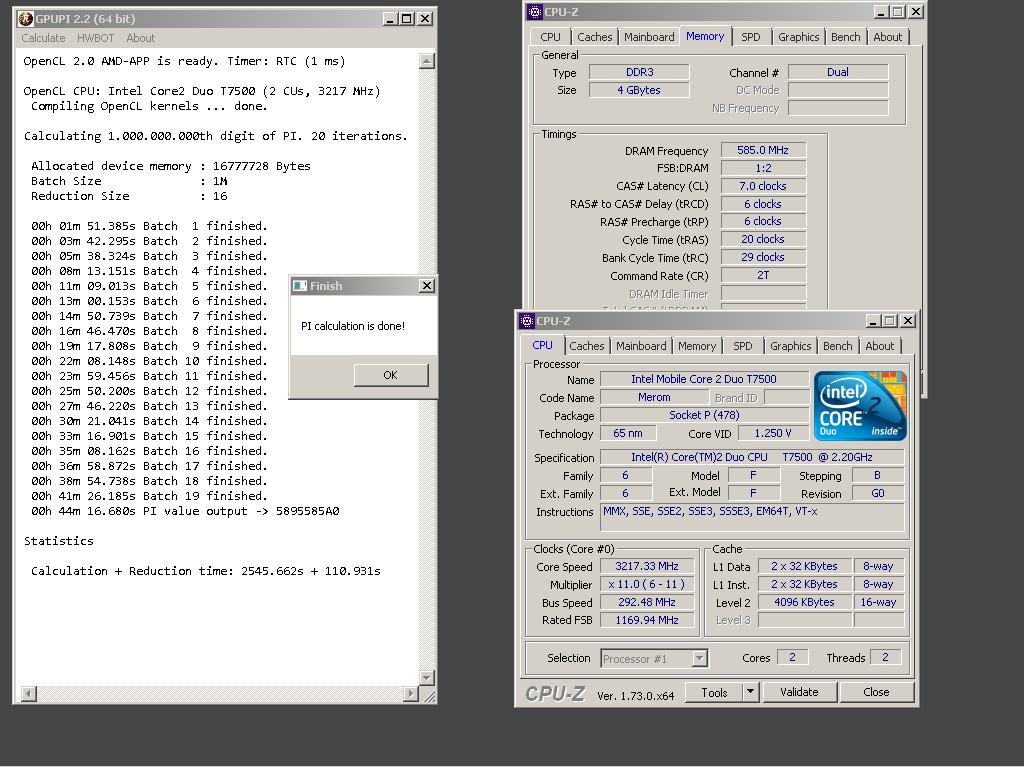Click the CPU-Z icon in Memory window title
Screen dimensions: 1024x768
click(x=535, y=12)
